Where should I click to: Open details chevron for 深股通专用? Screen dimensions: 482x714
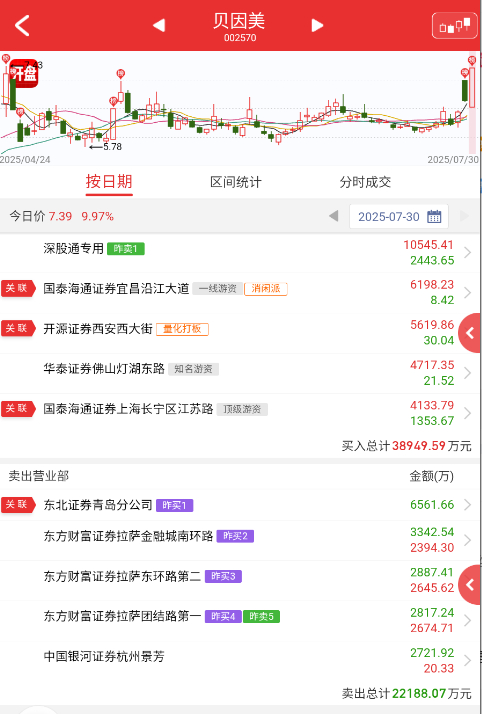click(467, 253)
